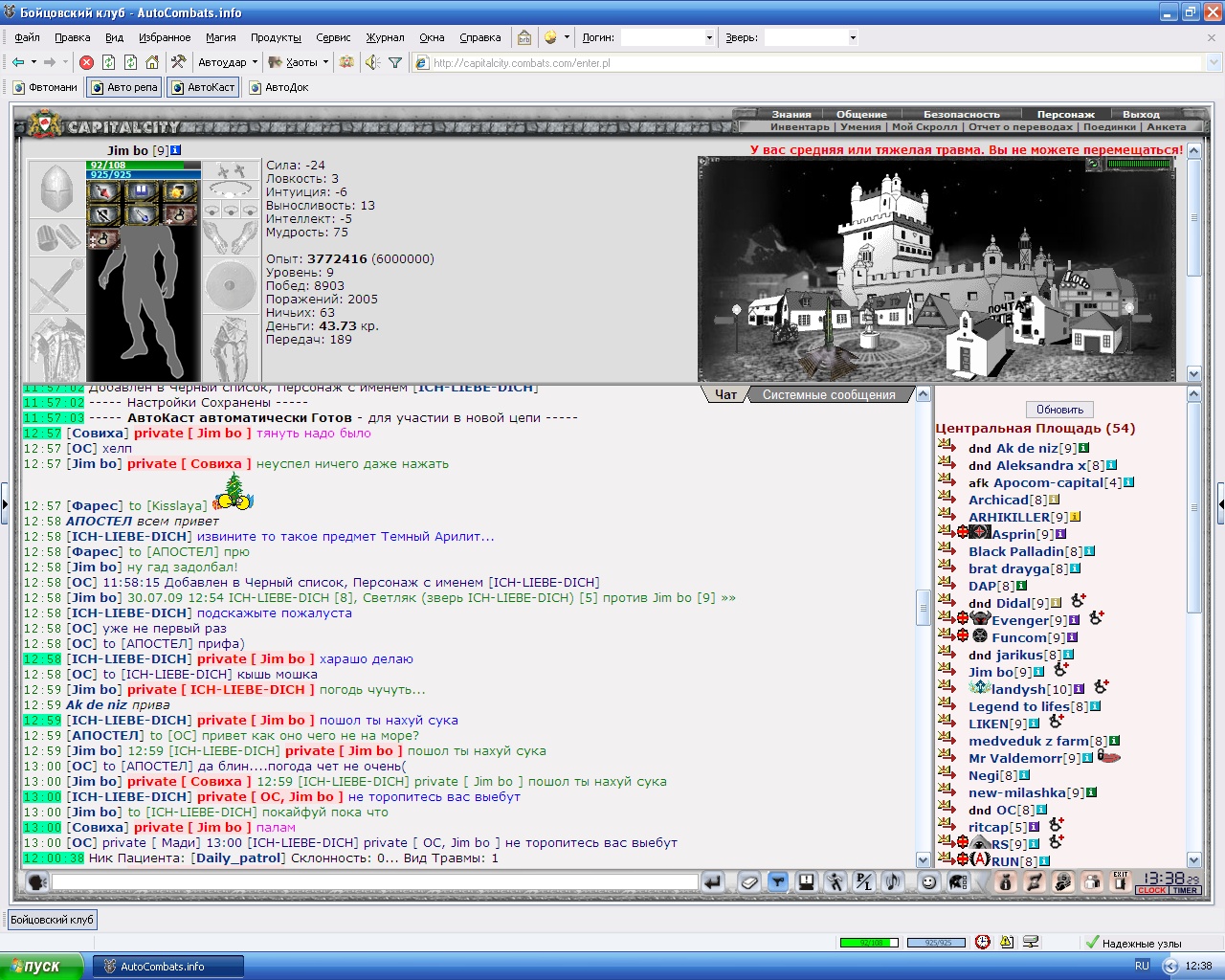Click the Обновить button
Screen dimensions: 1225x980
click(1059, 410)
